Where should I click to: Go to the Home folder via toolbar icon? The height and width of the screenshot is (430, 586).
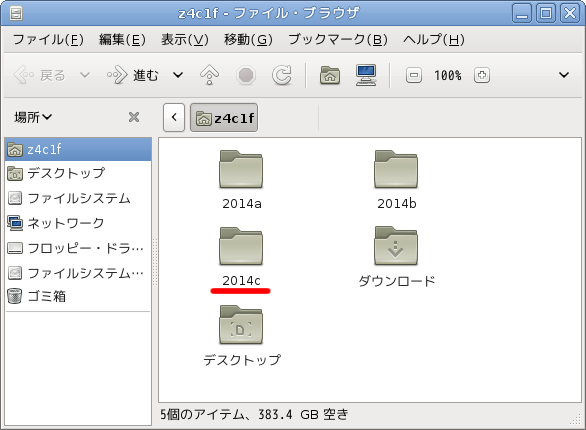330,75
